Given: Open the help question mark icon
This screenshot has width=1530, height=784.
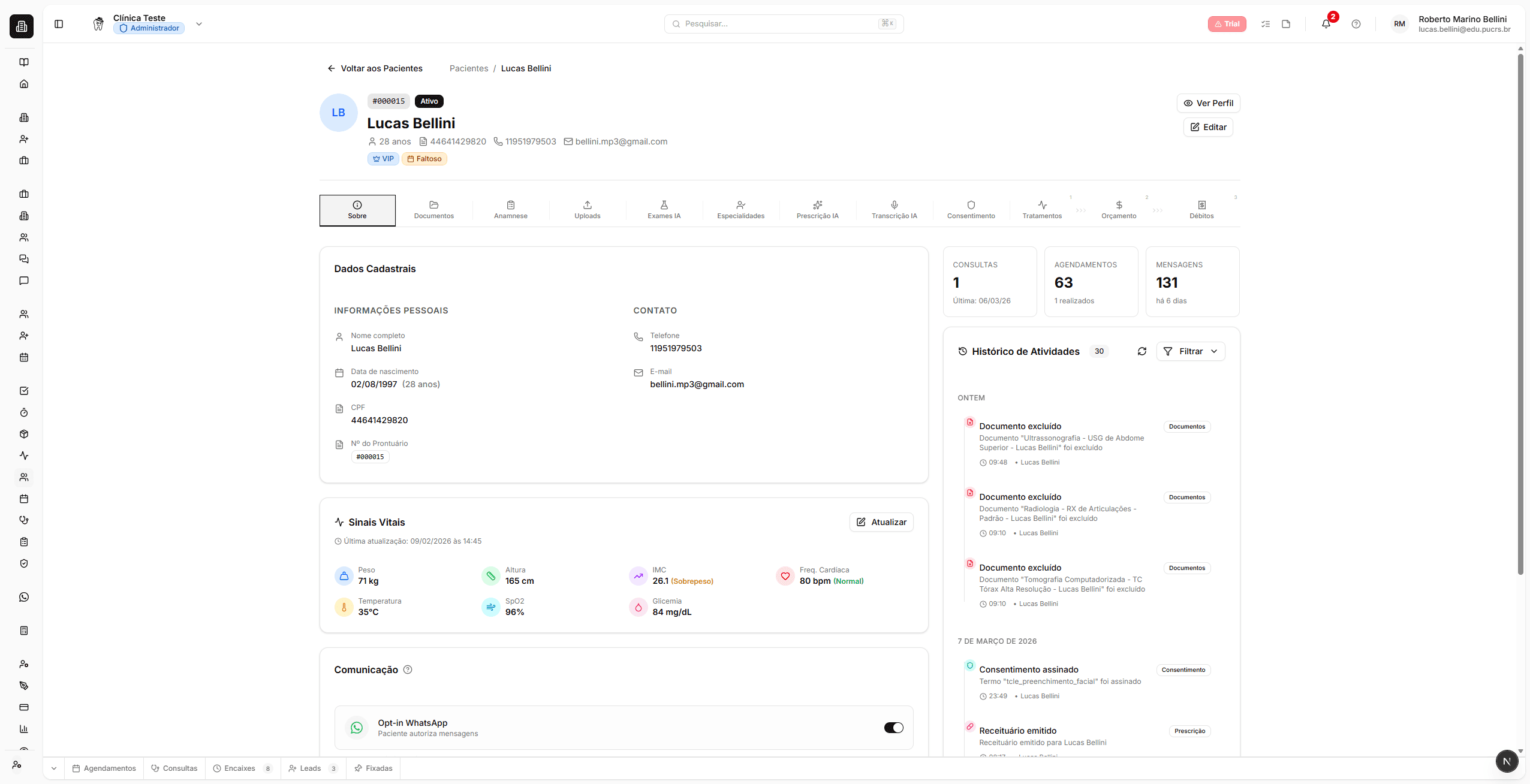Looking at the screenshot, I should pyautogui.click(x=1356, y=24).
